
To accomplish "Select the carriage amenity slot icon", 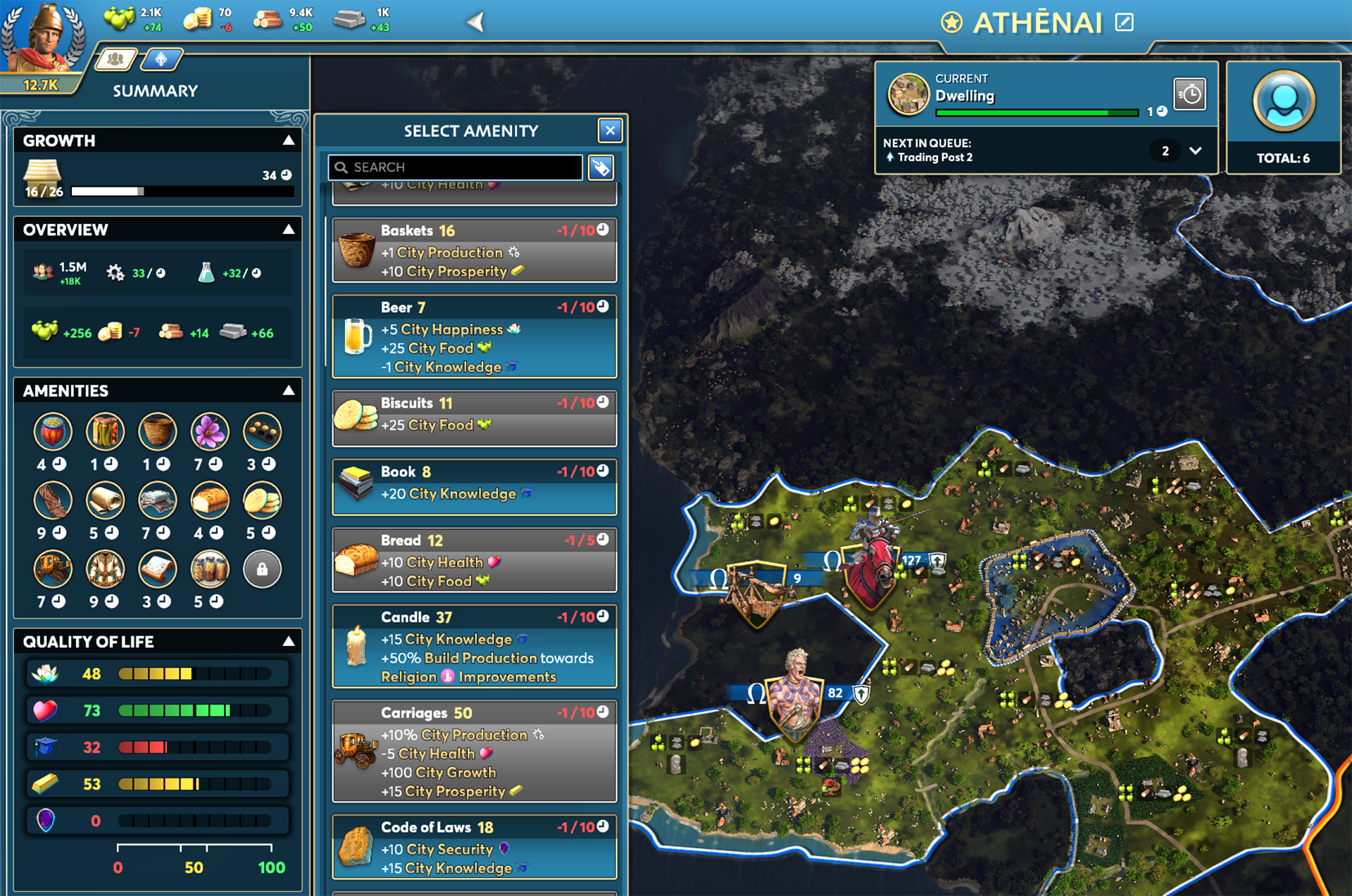I will pos(53,569).
